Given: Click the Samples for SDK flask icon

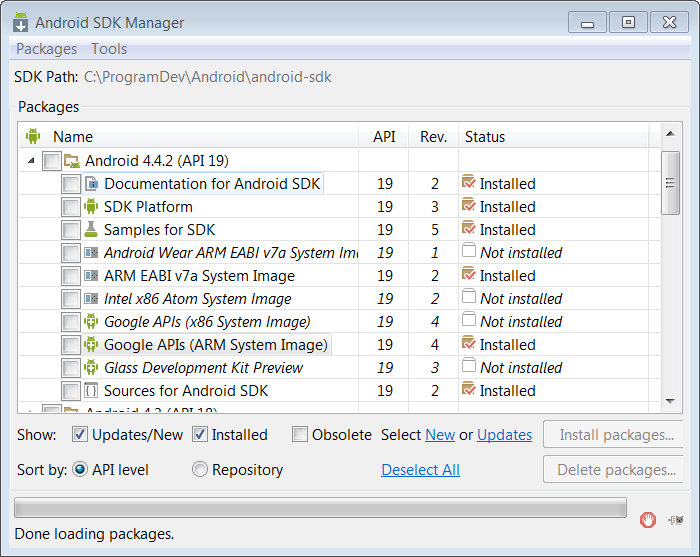Looking at the screenshot, I should pos(92,230).
